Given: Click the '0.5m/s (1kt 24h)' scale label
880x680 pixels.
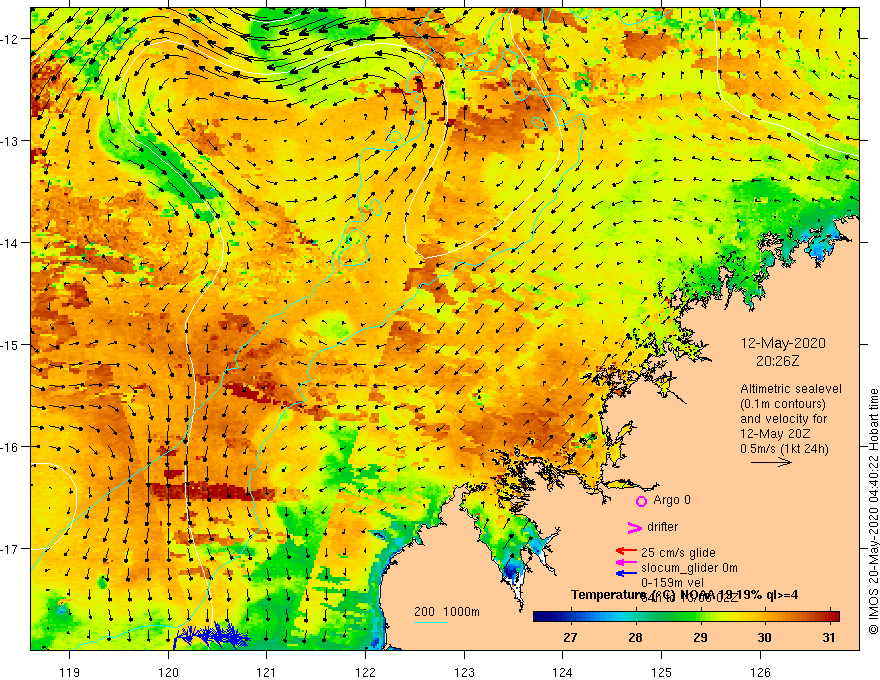Looking at the screenshot, I should click(x=785, y=449).
